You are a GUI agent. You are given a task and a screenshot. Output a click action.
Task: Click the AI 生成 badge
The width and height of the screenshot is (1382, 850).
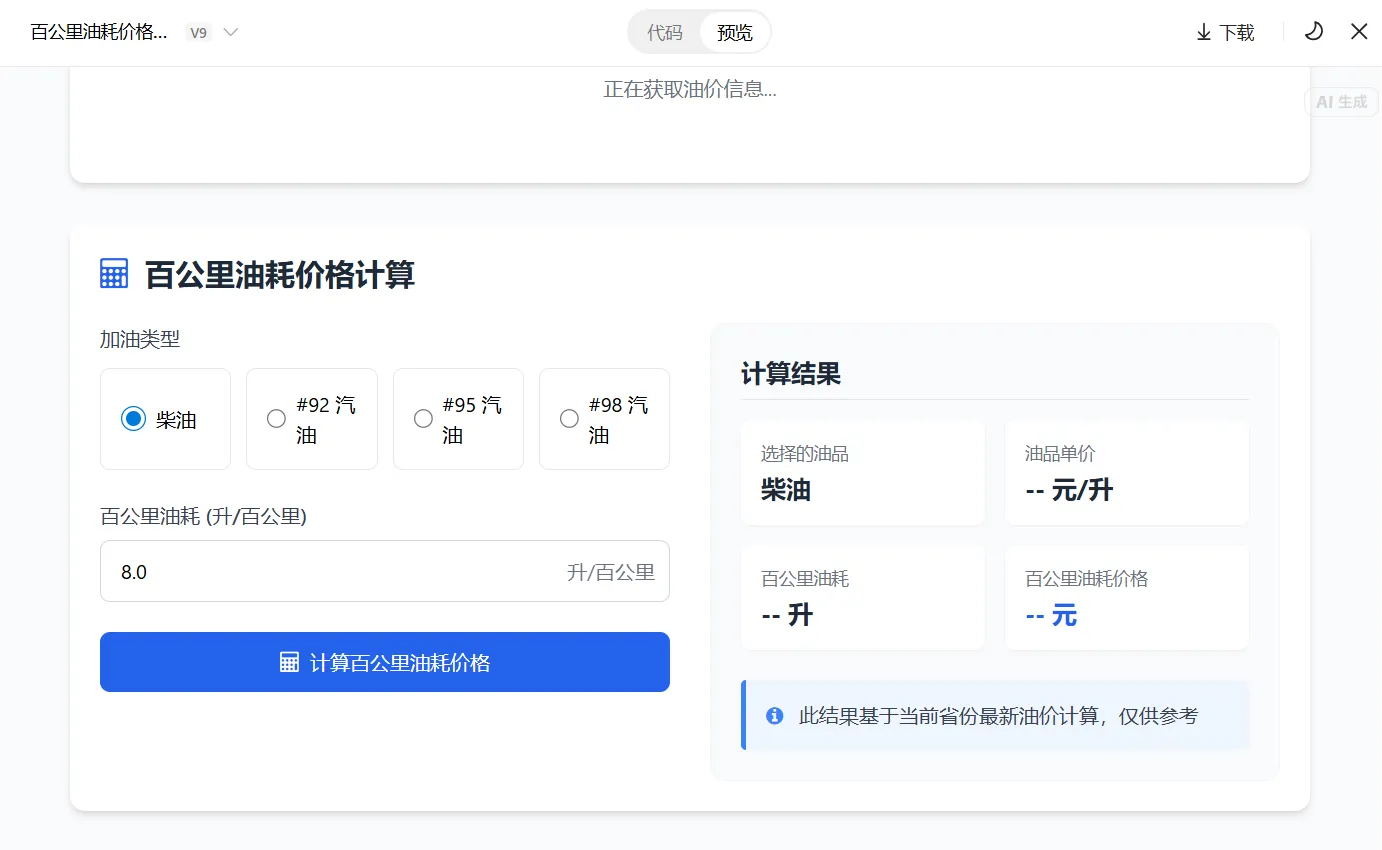click(1340, 101)
